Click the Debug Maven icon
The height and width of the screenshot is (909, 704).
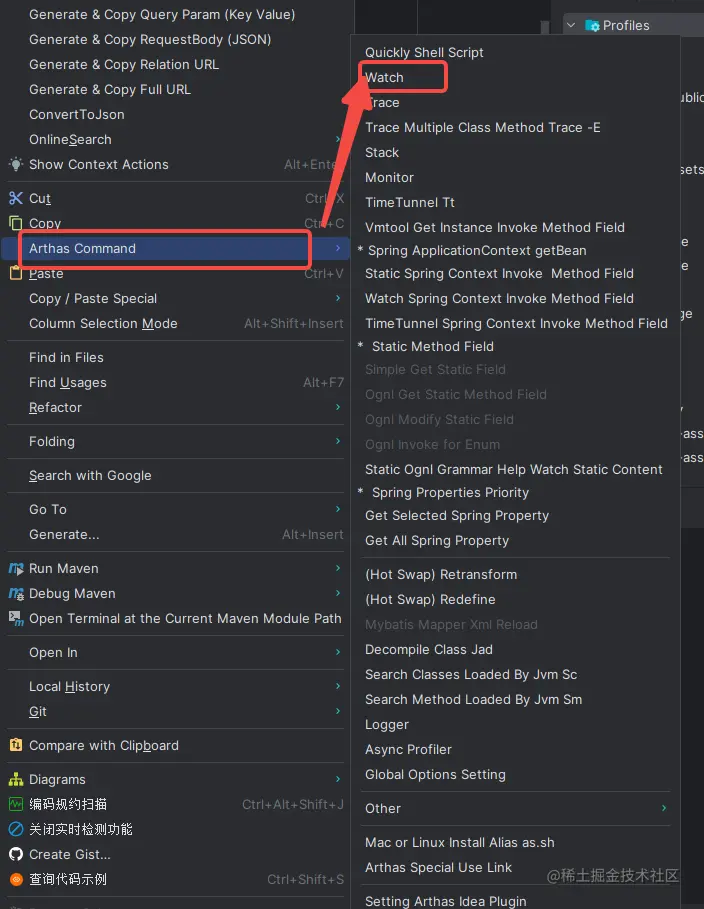pos(16,593)
